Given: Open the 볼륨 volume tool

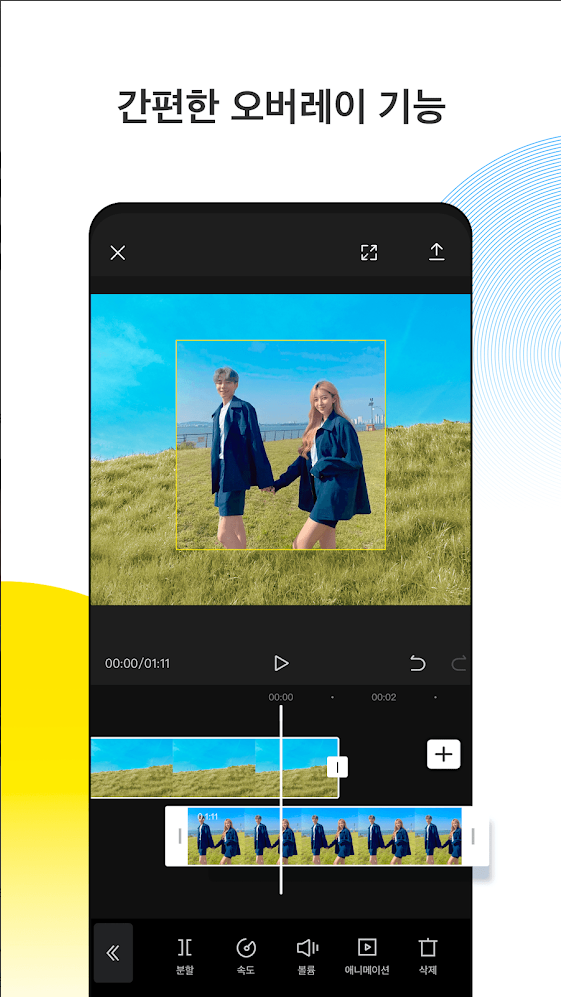Looking at the screenshot, I should click(307, 956).
